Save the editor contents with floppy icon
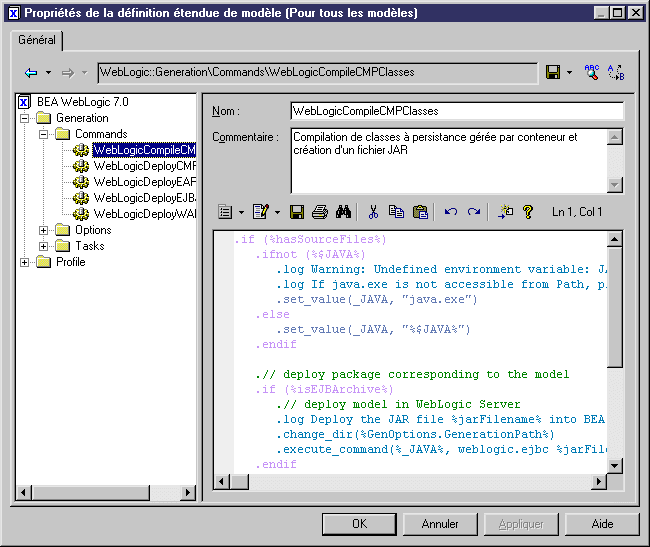650x547 pixels. (297, 211)
